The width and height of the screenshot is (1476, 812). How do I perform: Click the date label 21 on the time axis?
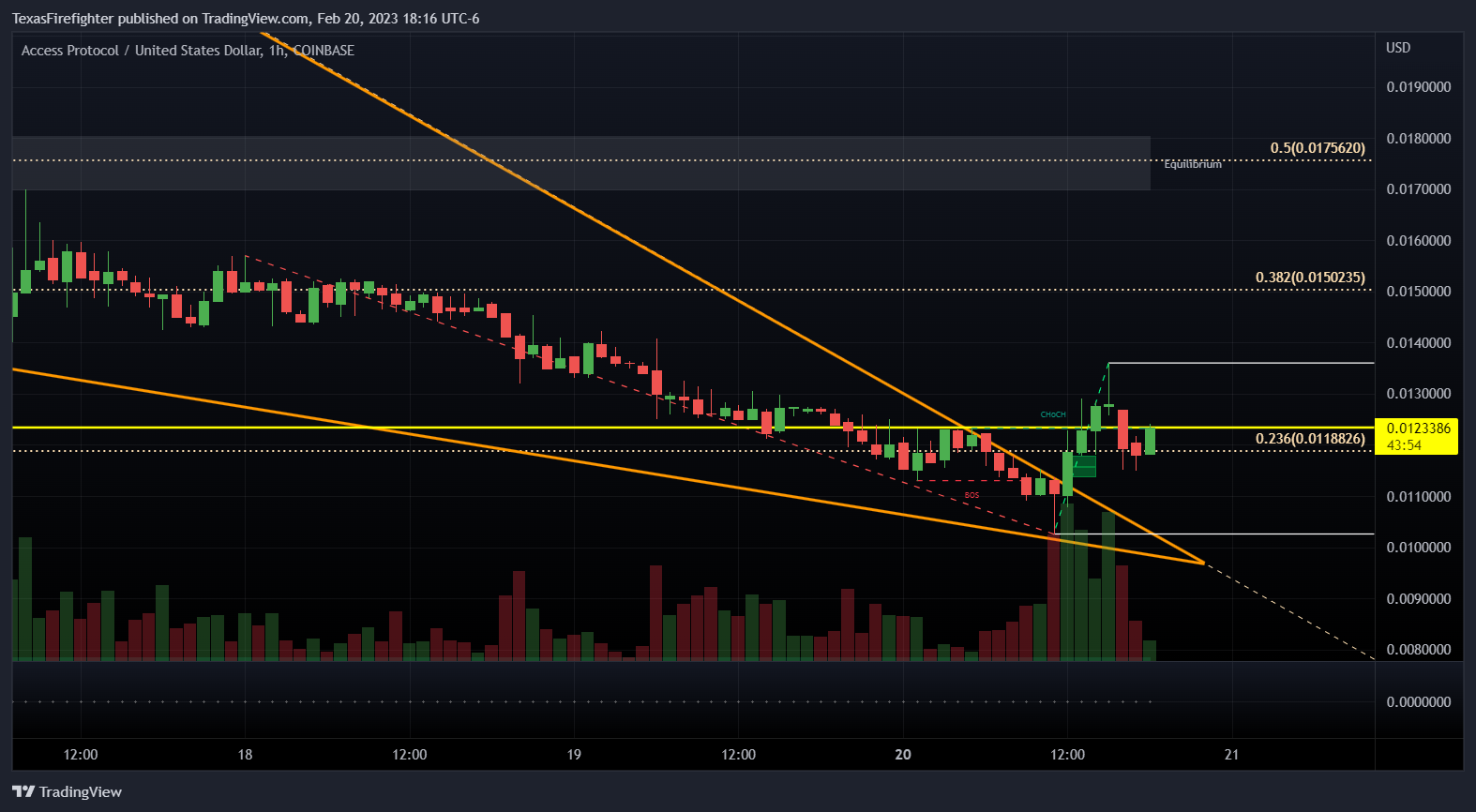[1232, 755]
